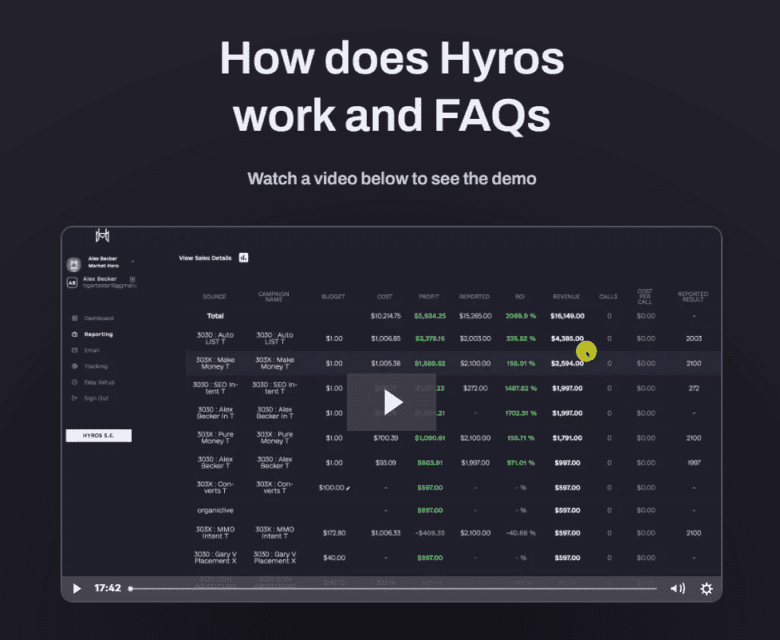
Task: Click the subtitle Watch a video below to see the demo
Action: click(x=392, y=179)
